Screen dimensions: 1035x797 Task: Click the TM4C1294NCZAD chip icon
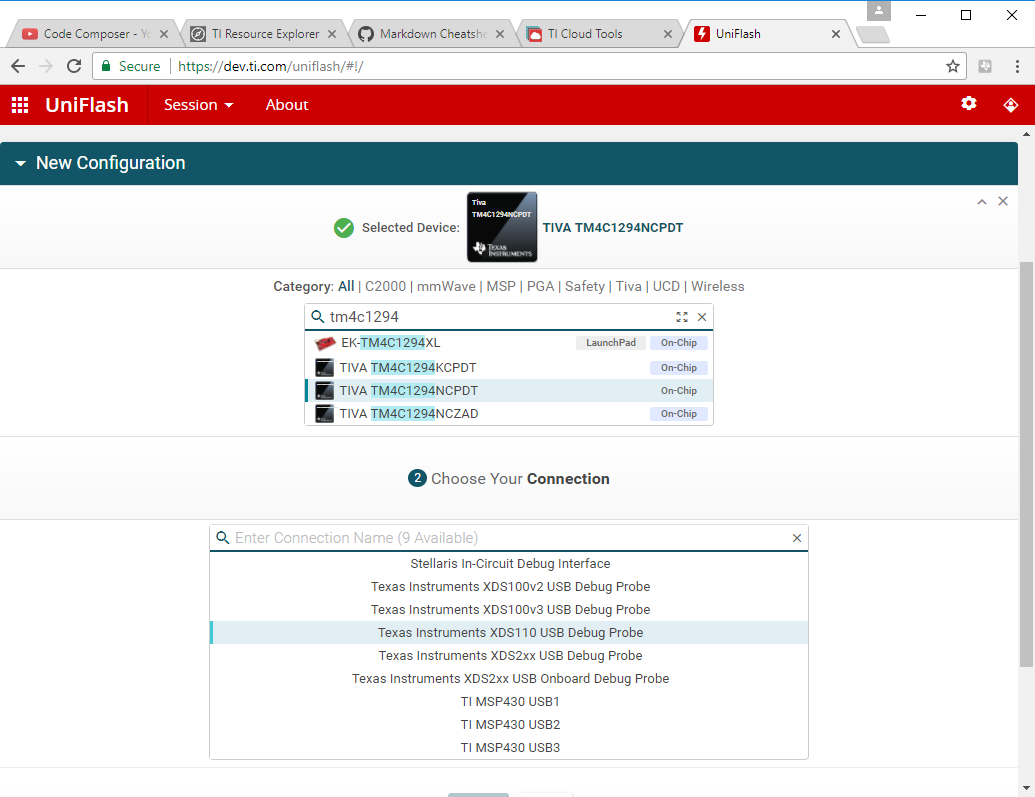[x=324, y=413]
